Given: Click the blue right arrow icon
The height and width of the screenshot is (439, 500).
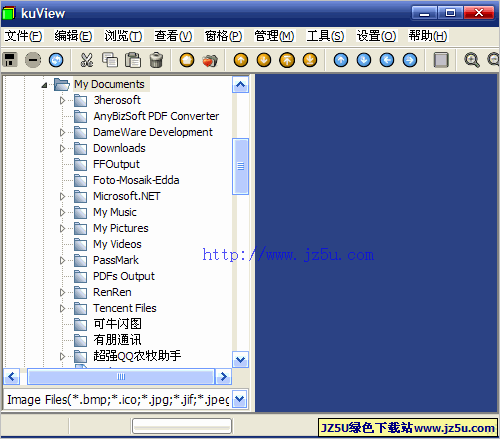Looking at the screenshot, I should (x=410, y=60).
